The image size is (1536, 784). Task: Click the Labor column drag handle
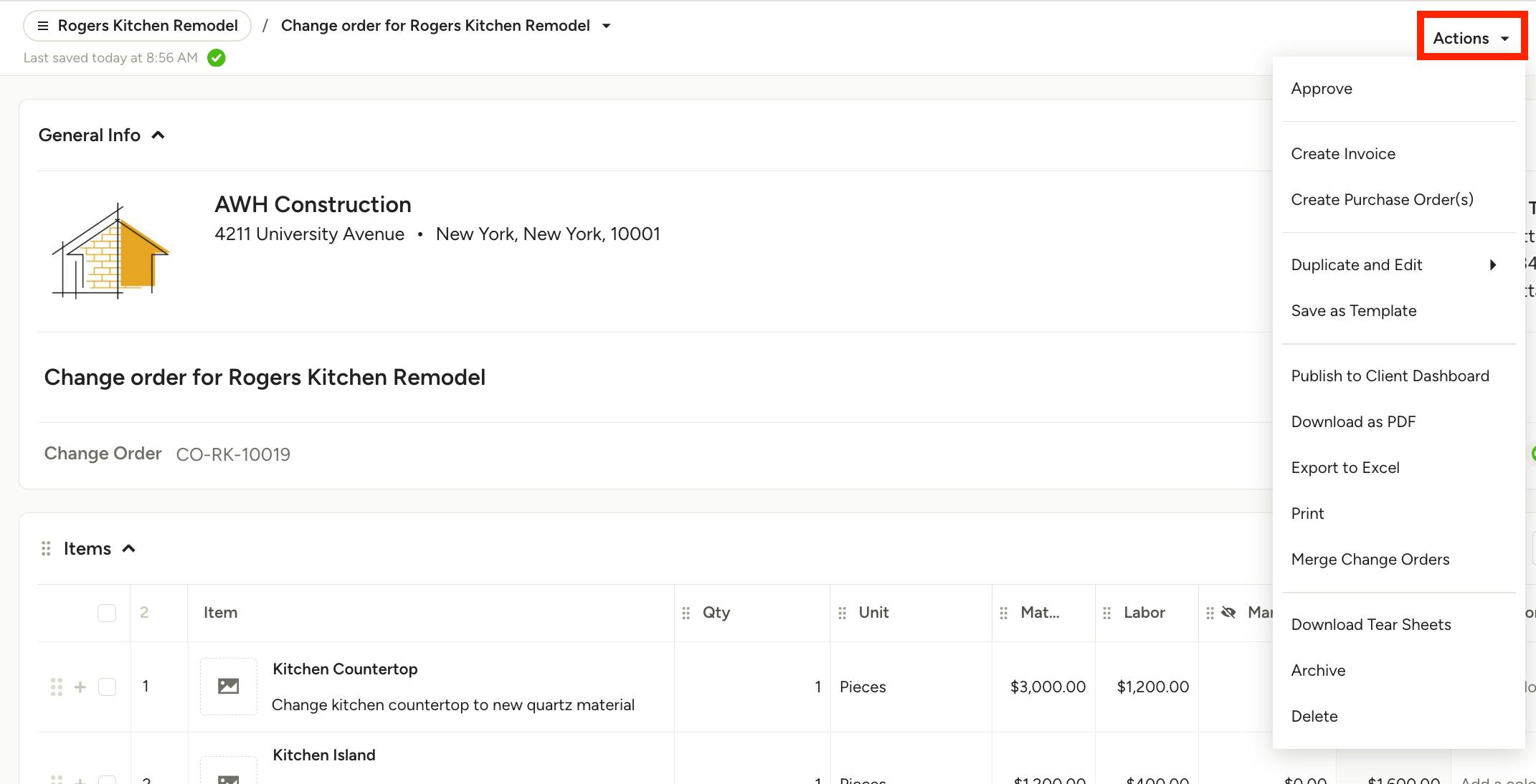click(x=1107, y=613)
